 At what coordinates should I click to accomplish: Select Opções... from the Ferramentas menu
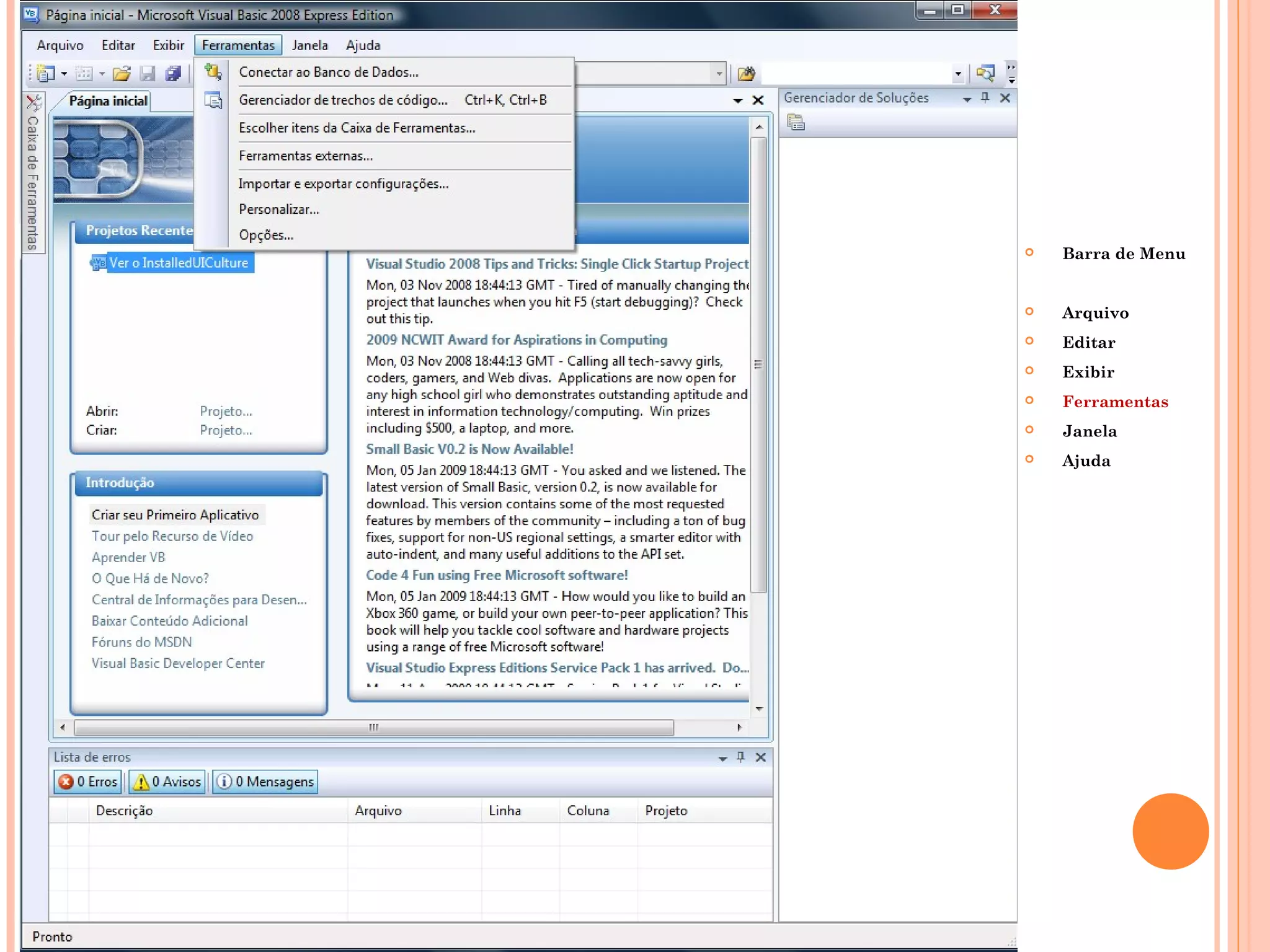266,236
